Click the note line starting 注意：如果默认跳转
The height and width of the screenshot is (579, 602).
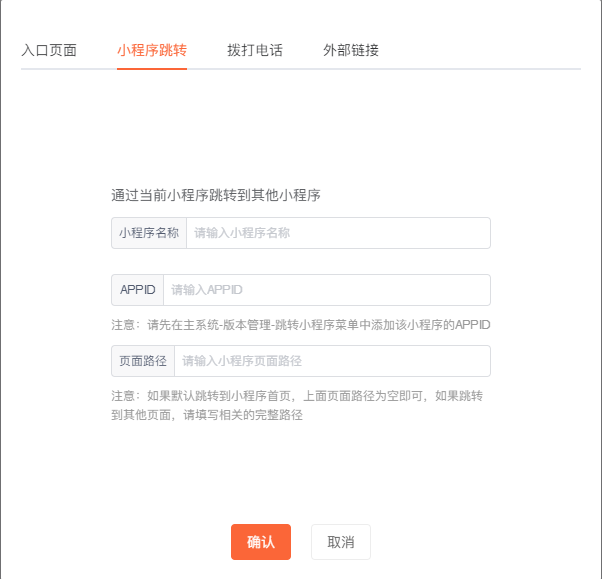(297, 396)
